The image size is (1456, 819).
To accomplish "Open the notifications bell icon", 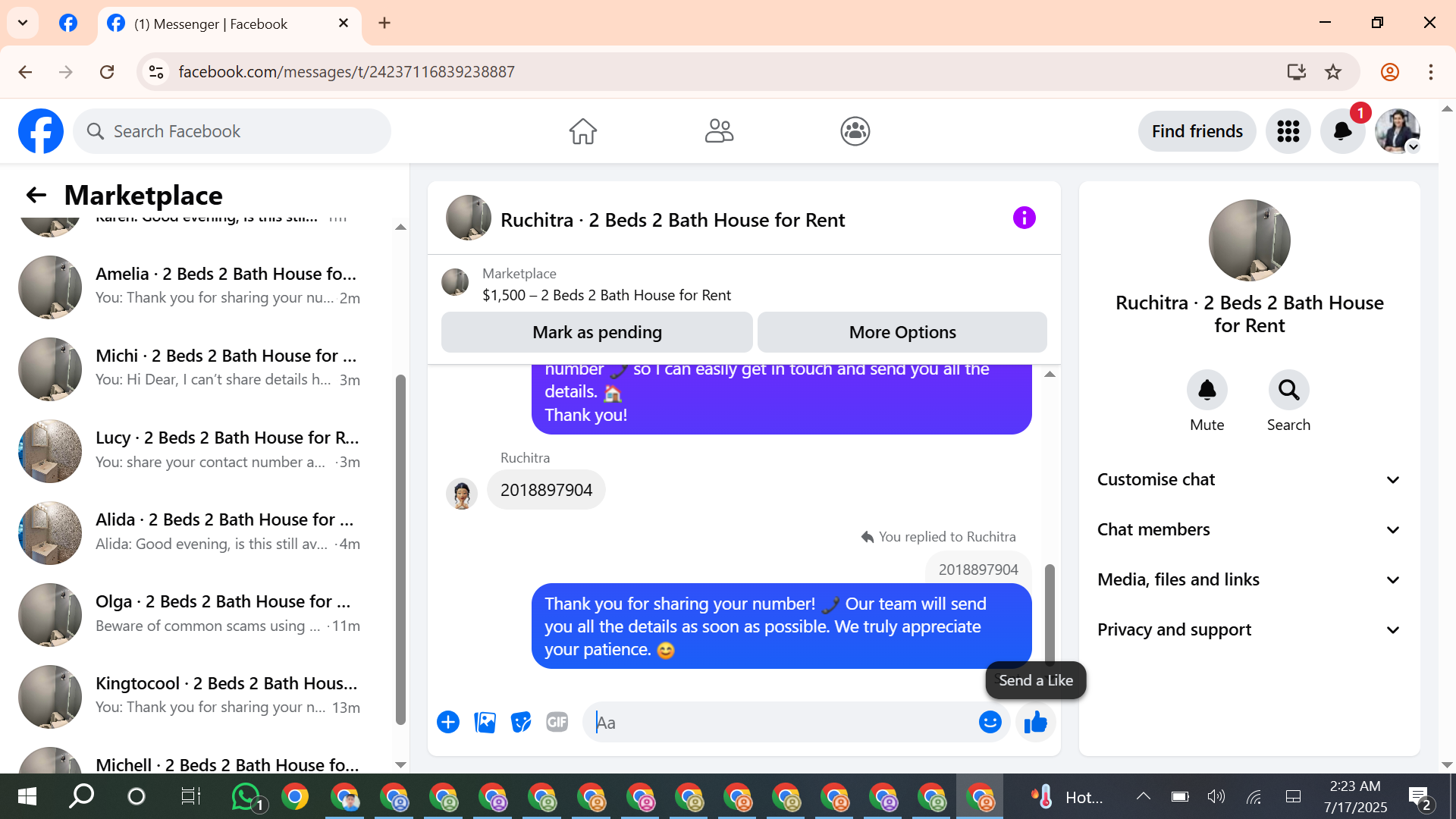I will tap(1342, 131).
